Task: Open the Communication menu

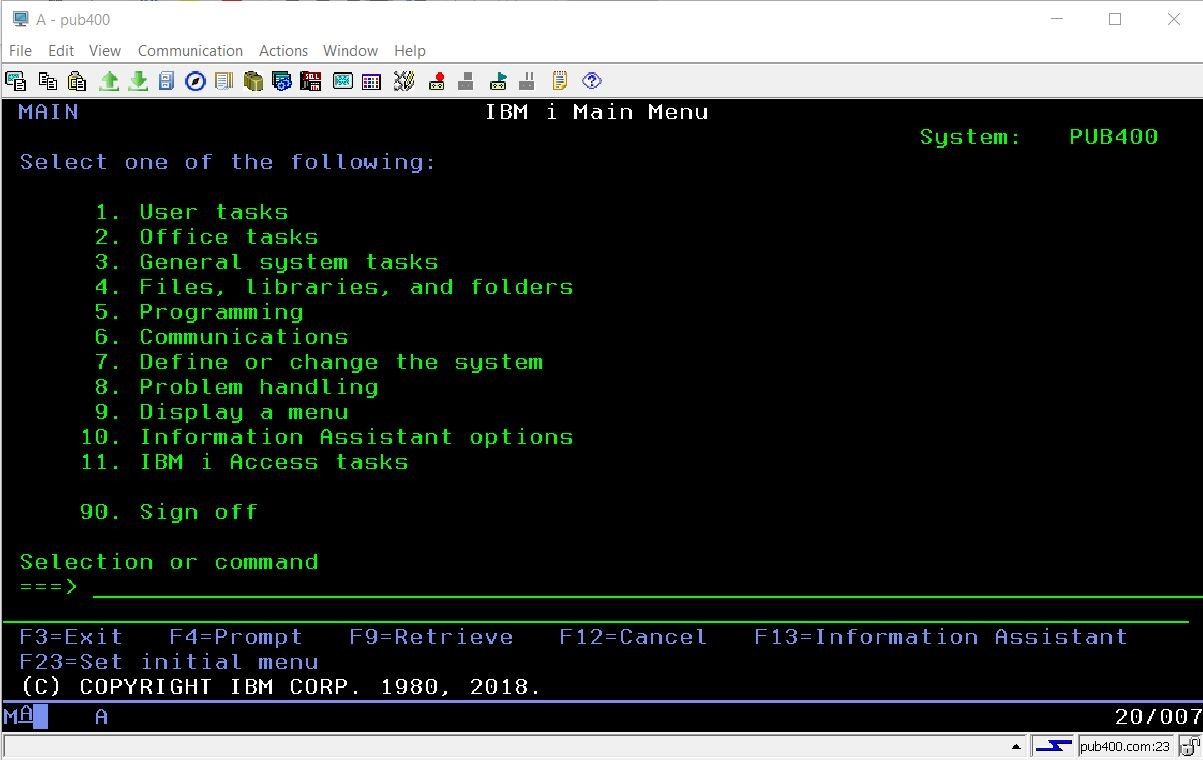Action: tap(190, 50)
